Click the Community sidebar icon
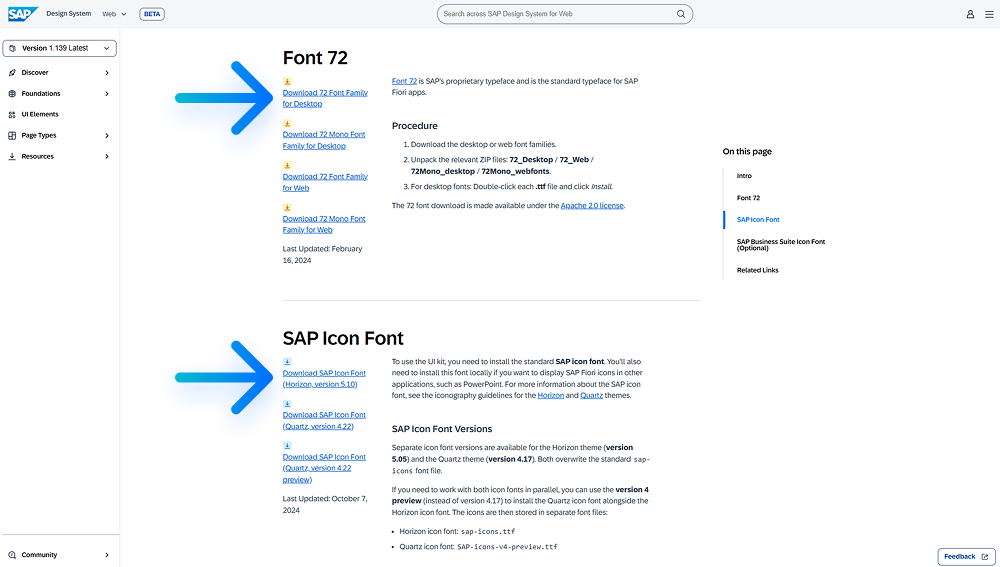 [x=12, y=555]
